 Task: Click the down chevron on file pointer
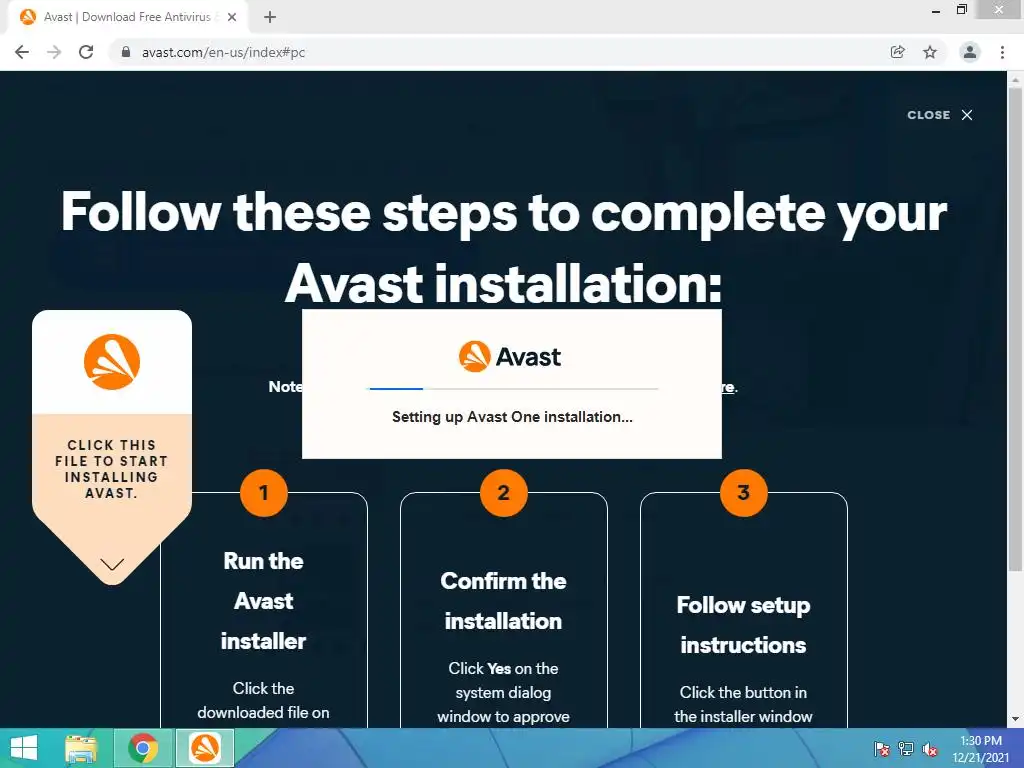(112, 564)
